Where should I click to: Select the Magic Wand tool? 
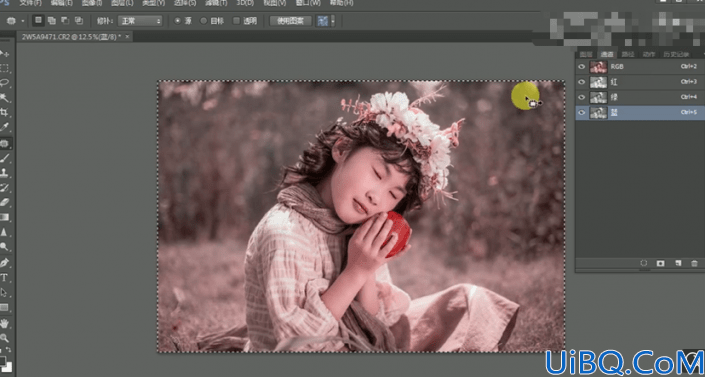coord(4,98)
